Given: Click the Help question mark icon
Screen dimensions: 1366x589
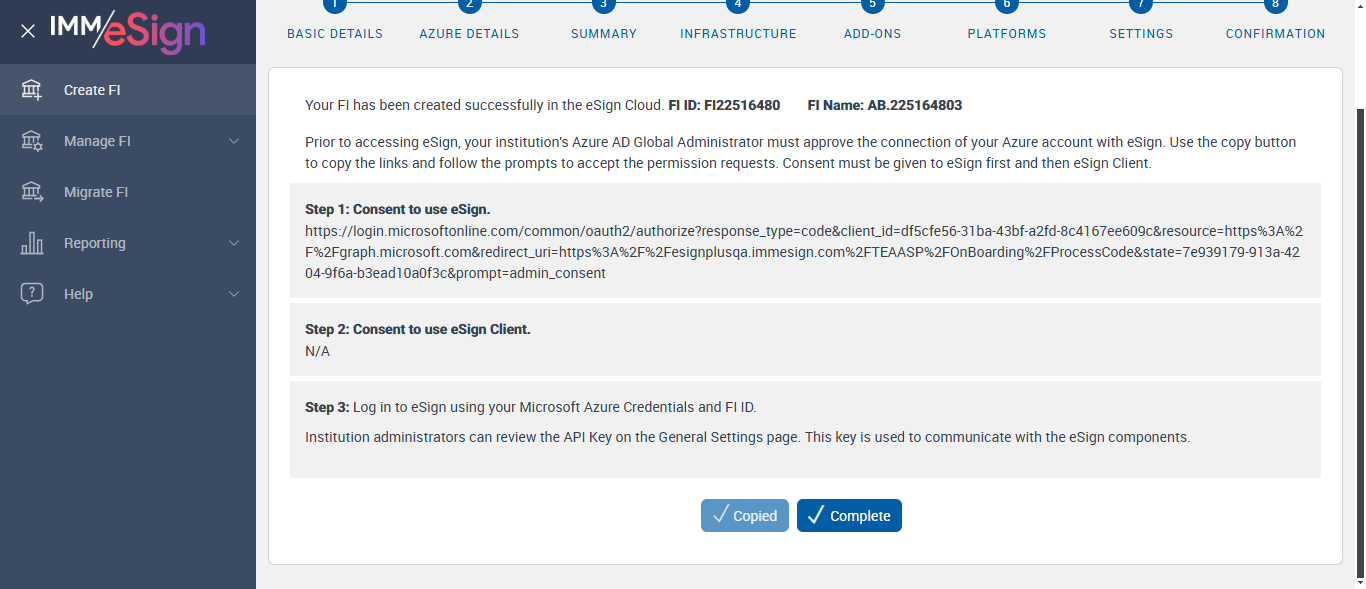Looking at the screenshot, I should point(32,294).
